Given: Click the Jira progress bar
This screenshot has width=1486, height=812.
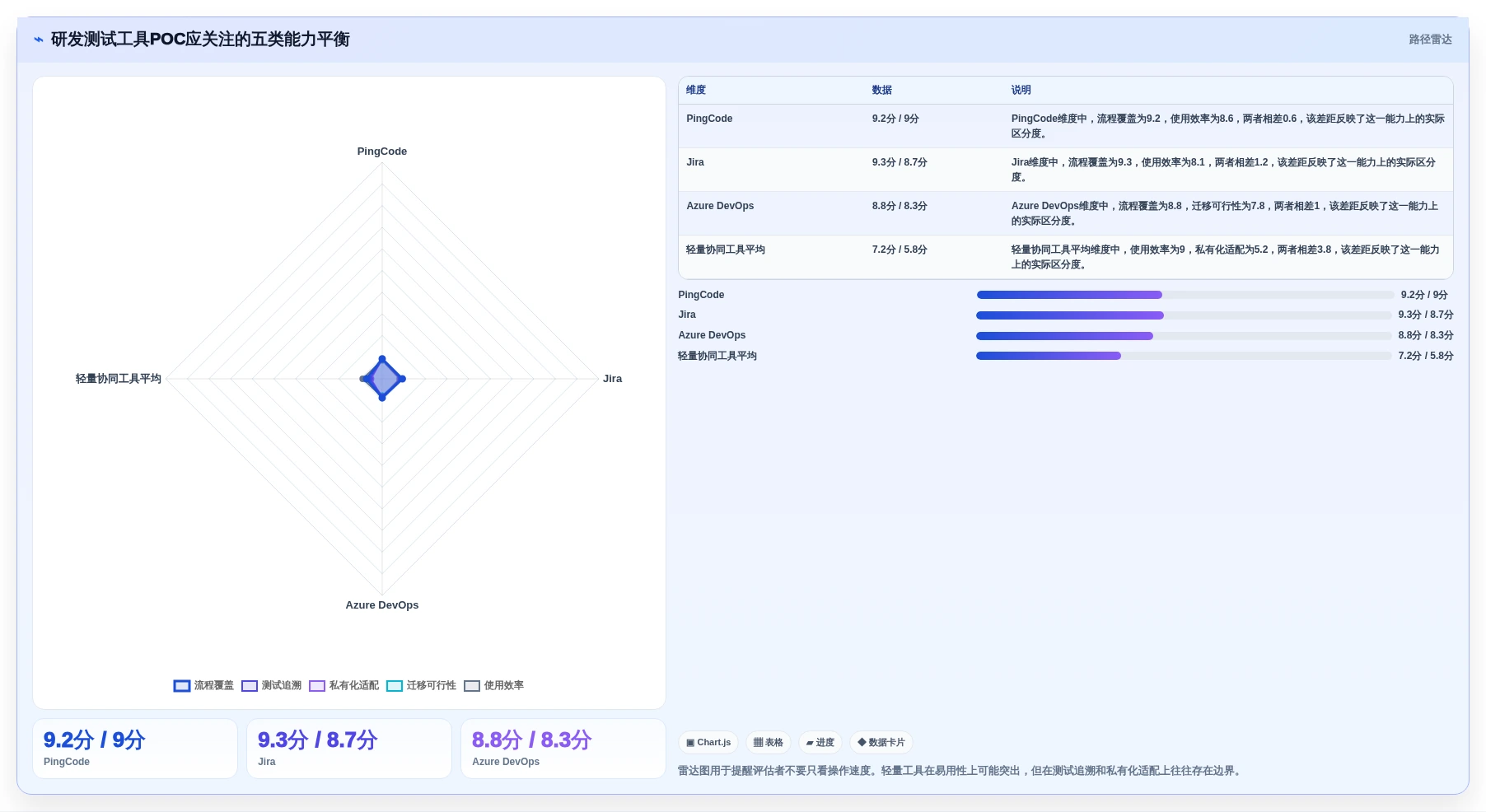Looking at the screenshot, I should point(1184,315).
